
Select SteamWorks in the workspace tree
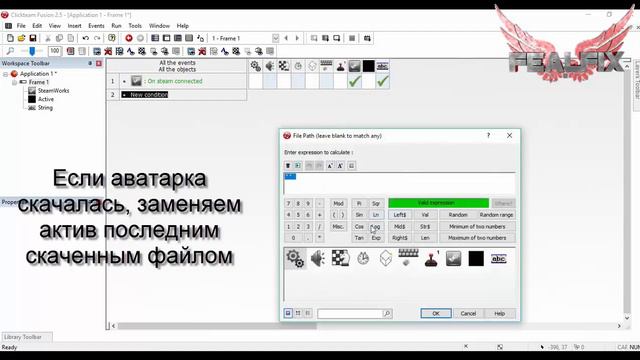point(53,91)
